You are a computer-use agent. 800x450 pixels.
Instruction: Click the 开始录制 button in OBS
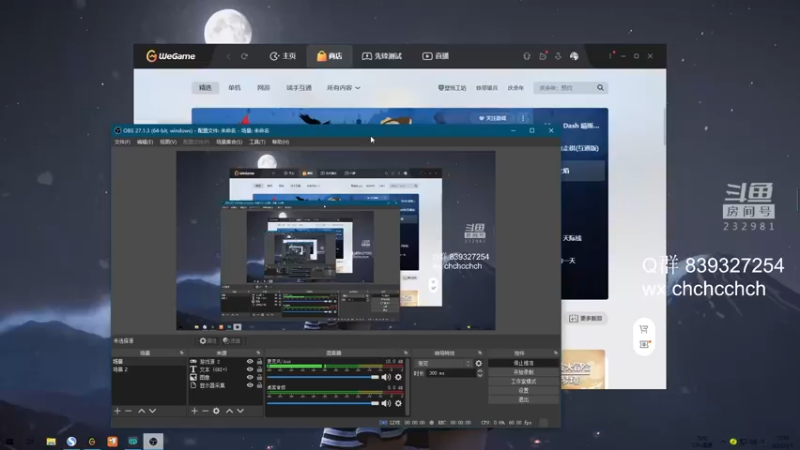(523, 372)
